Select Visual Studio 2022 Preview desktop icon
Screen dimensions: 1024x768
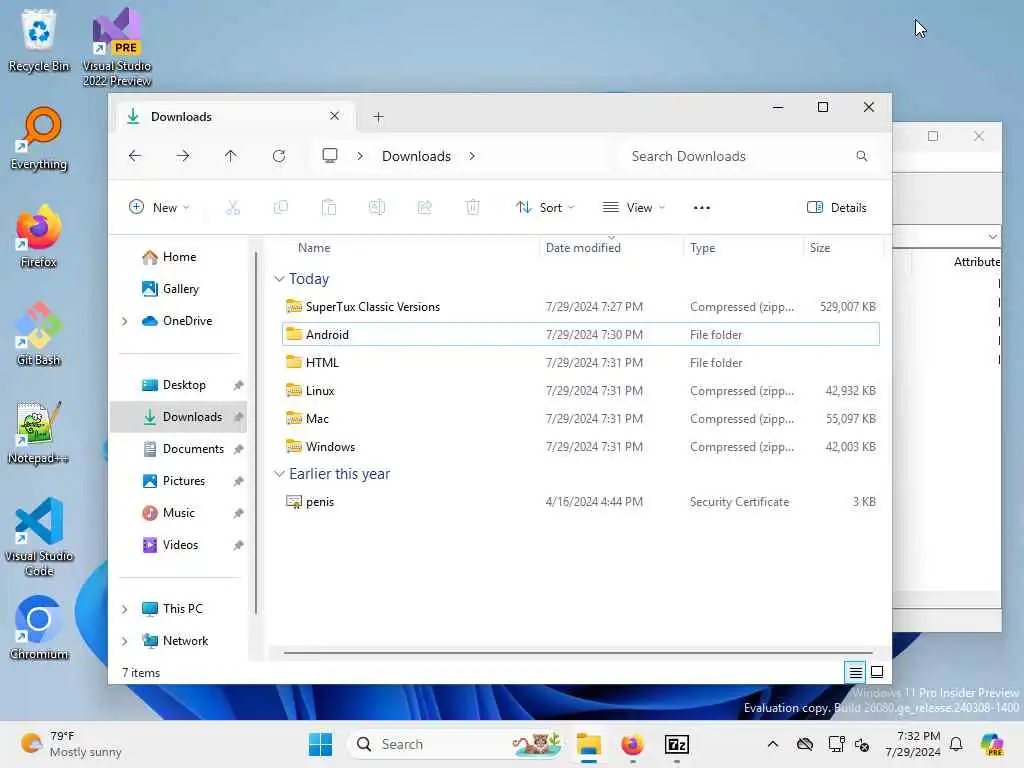click(117, 47)
